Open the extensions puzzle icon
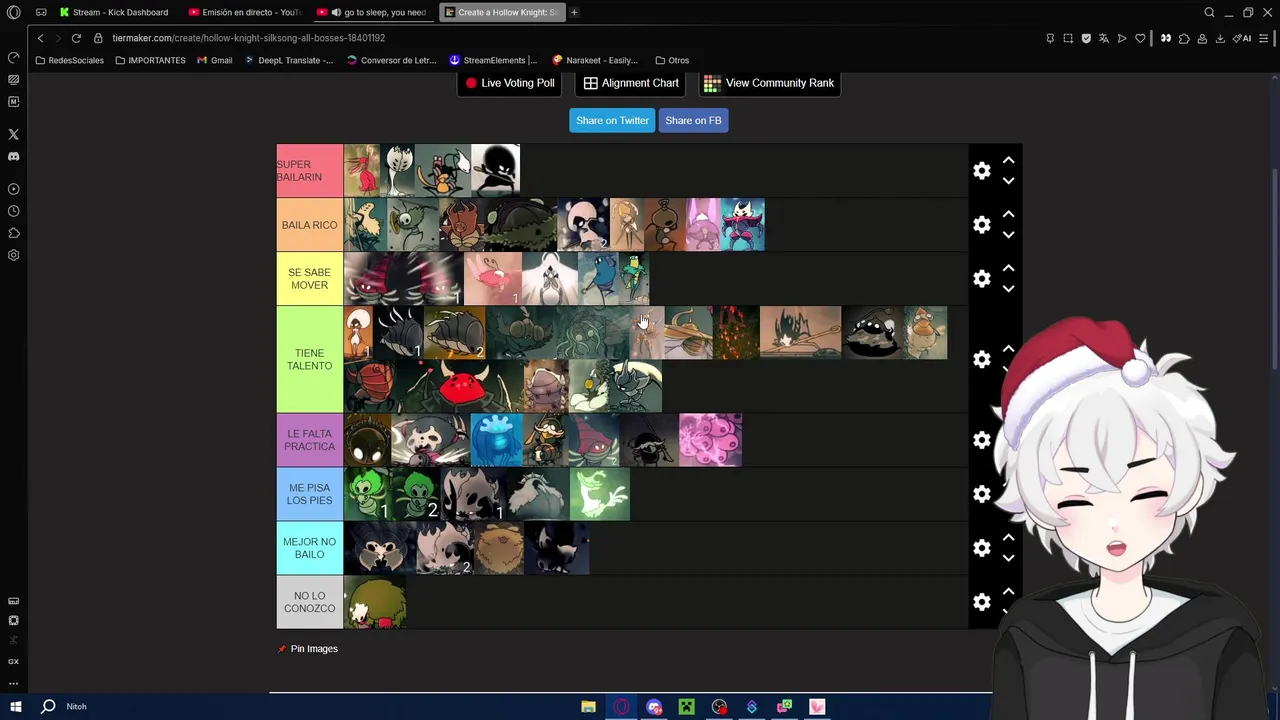 click(1184, 38)
